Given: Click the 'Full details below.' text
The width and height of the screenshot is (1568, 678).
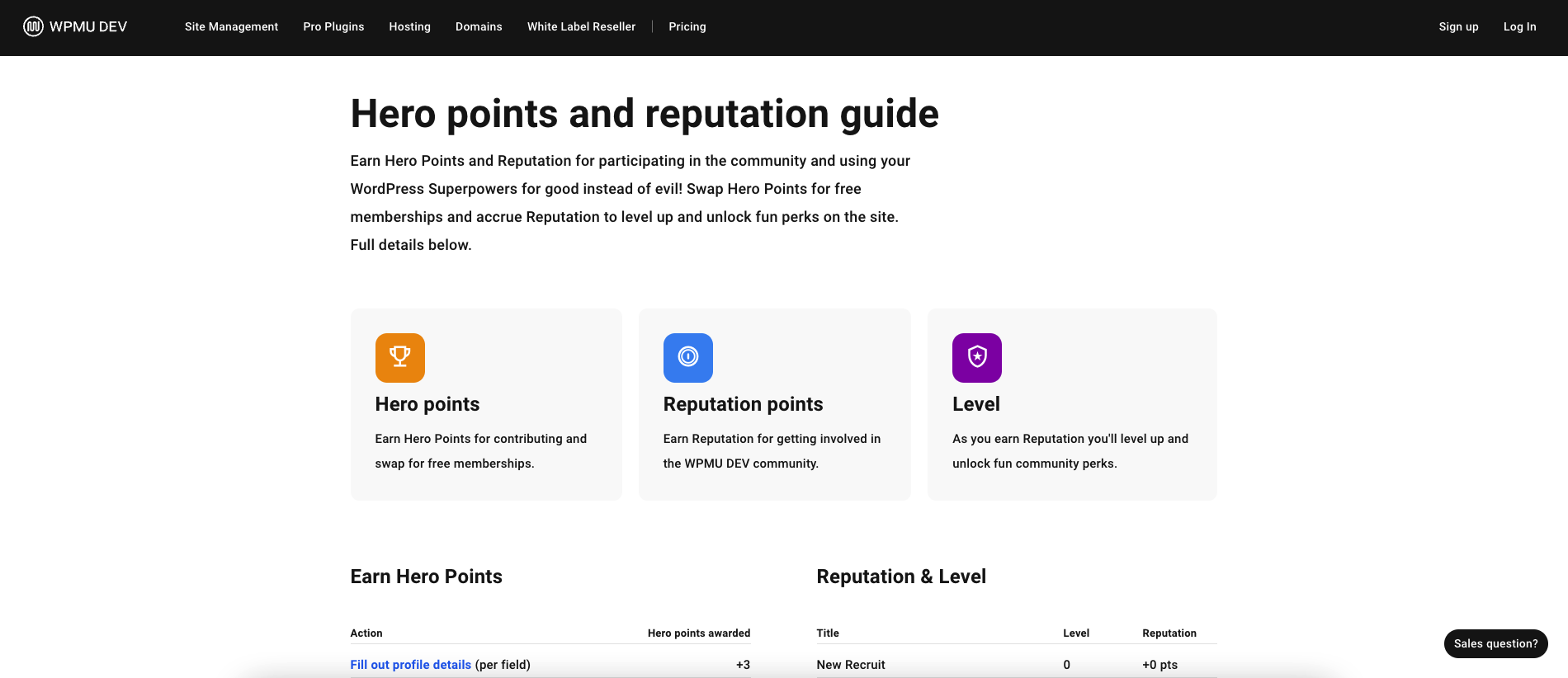Looking at the screenshot, I should pyautogui.click(x=411, y=245).
